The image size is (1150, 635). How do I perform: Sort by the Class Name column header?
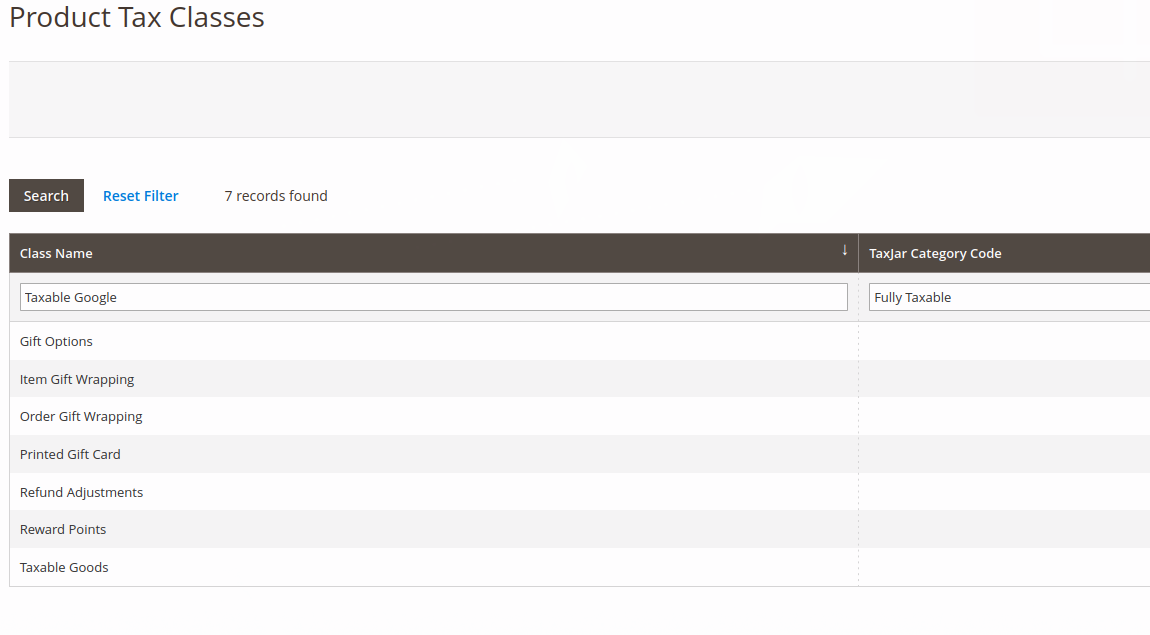click(x=56, y=253)
